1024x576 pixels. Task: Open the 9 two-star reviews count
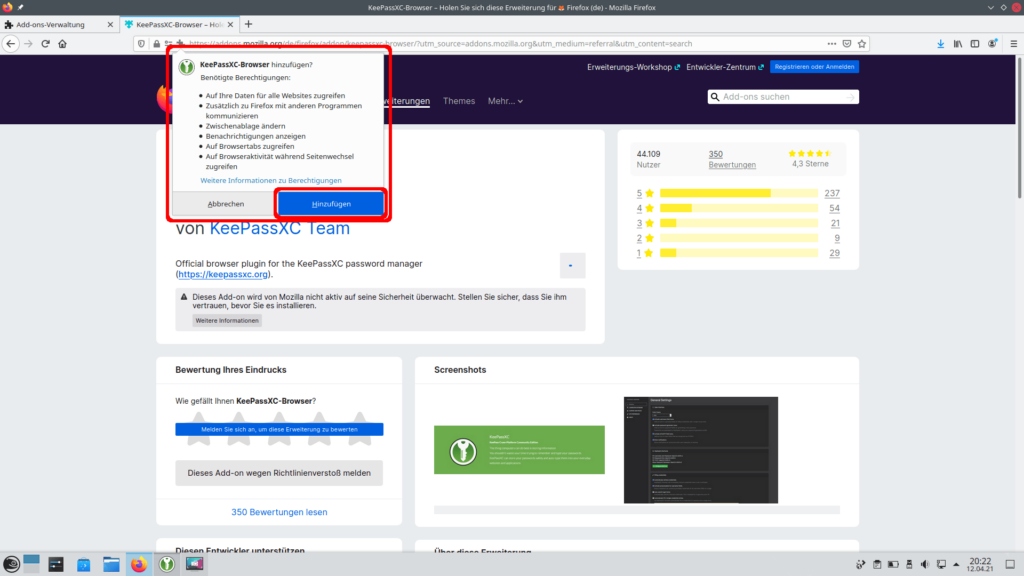[x=837, y=238]
